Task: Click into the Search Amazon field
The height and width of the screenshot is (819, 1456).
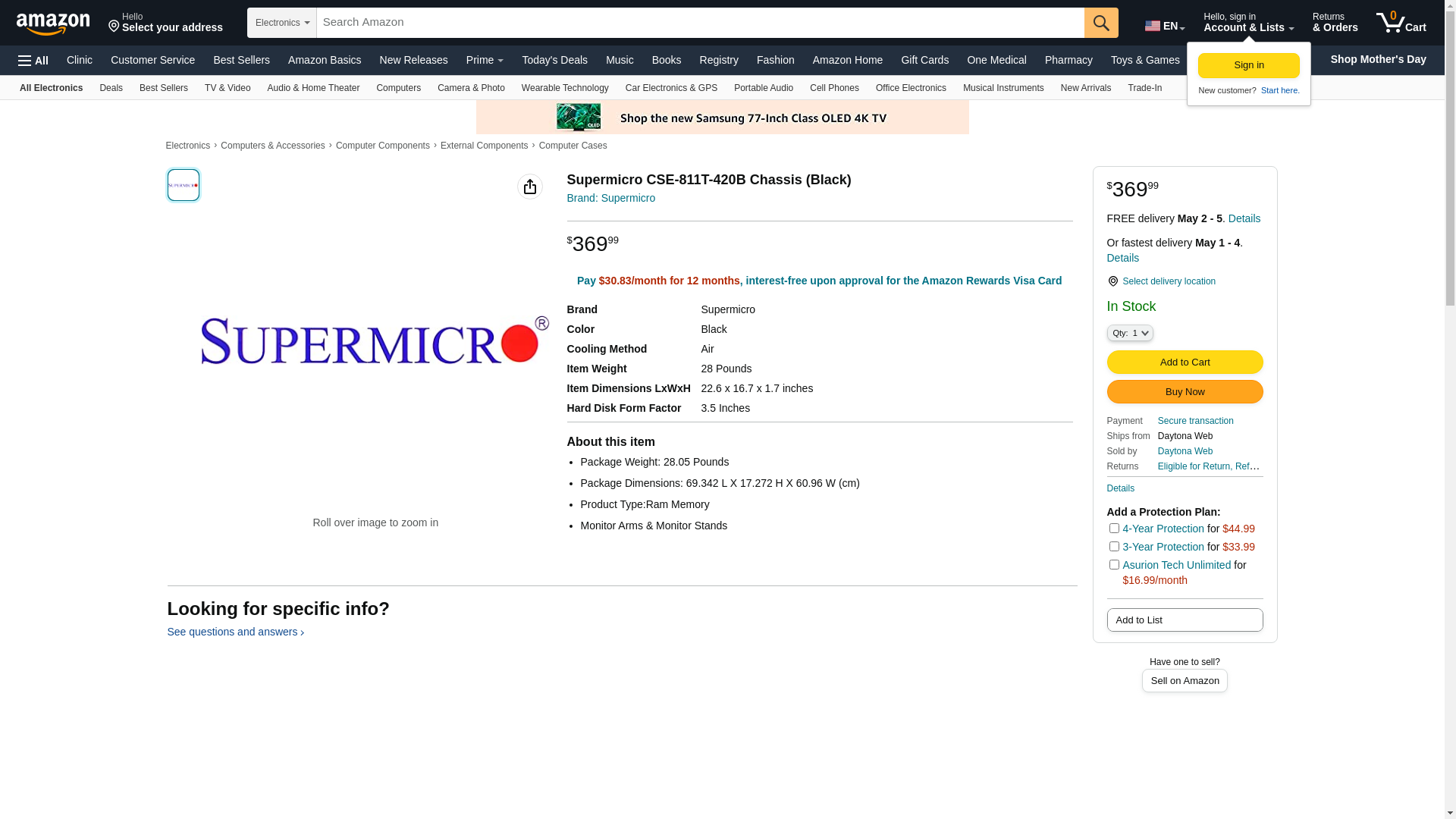Action: pyautogui.click(x=699, y=23)
